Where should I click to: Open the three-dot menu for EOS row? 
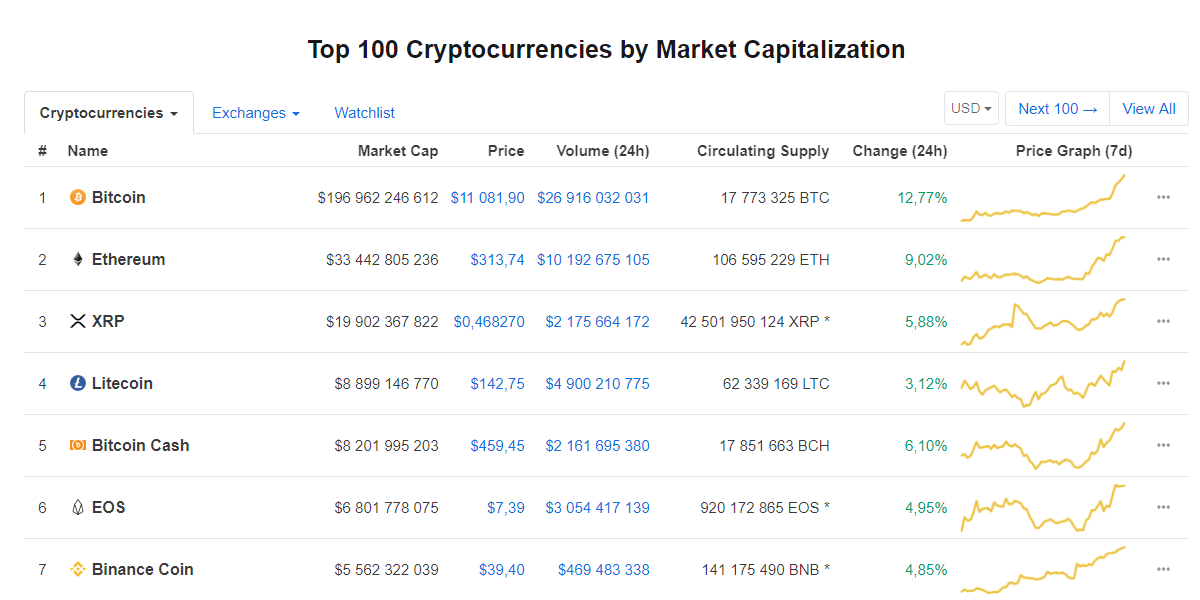[1163, 508]
